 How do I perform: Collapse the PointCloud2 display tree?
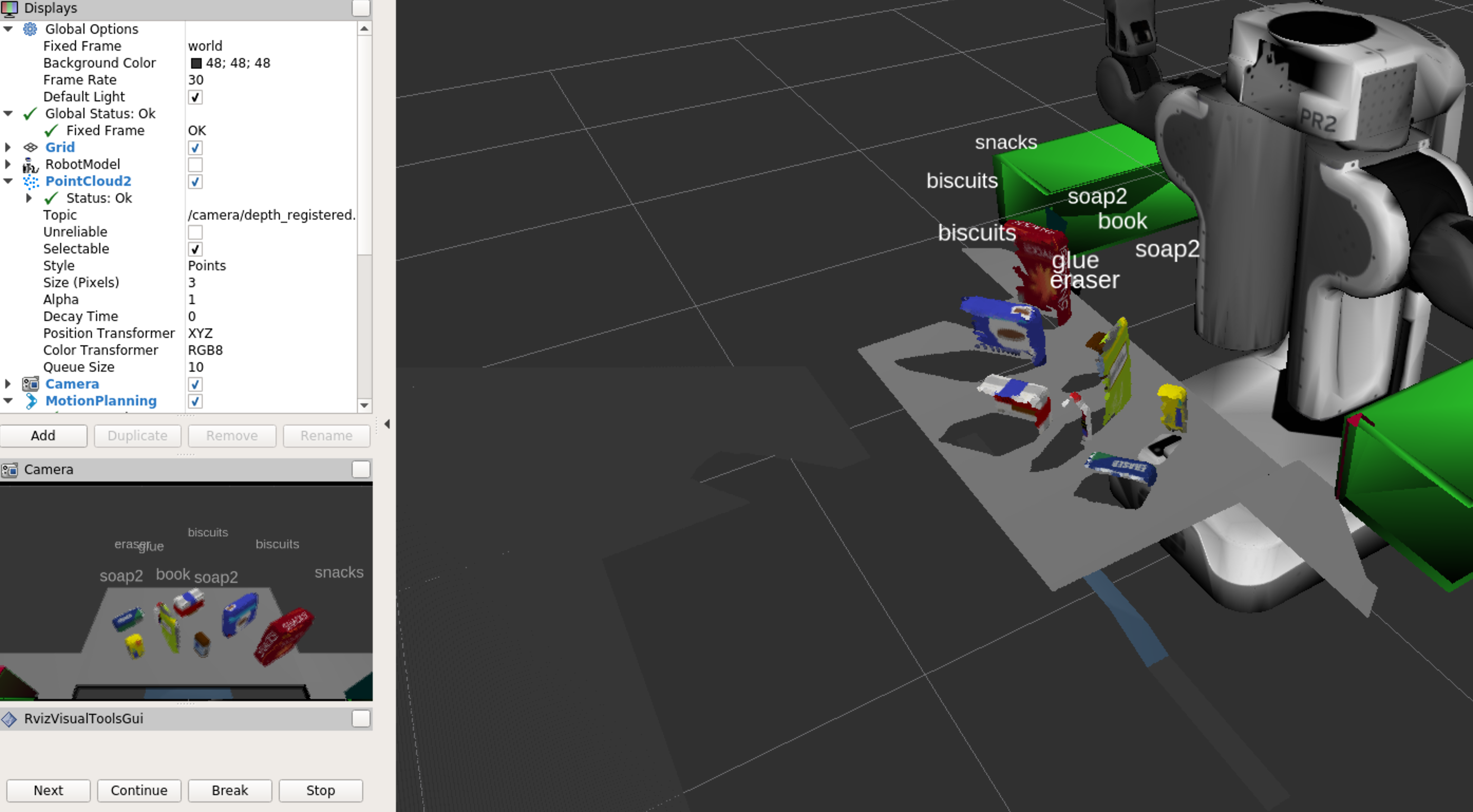8,181
